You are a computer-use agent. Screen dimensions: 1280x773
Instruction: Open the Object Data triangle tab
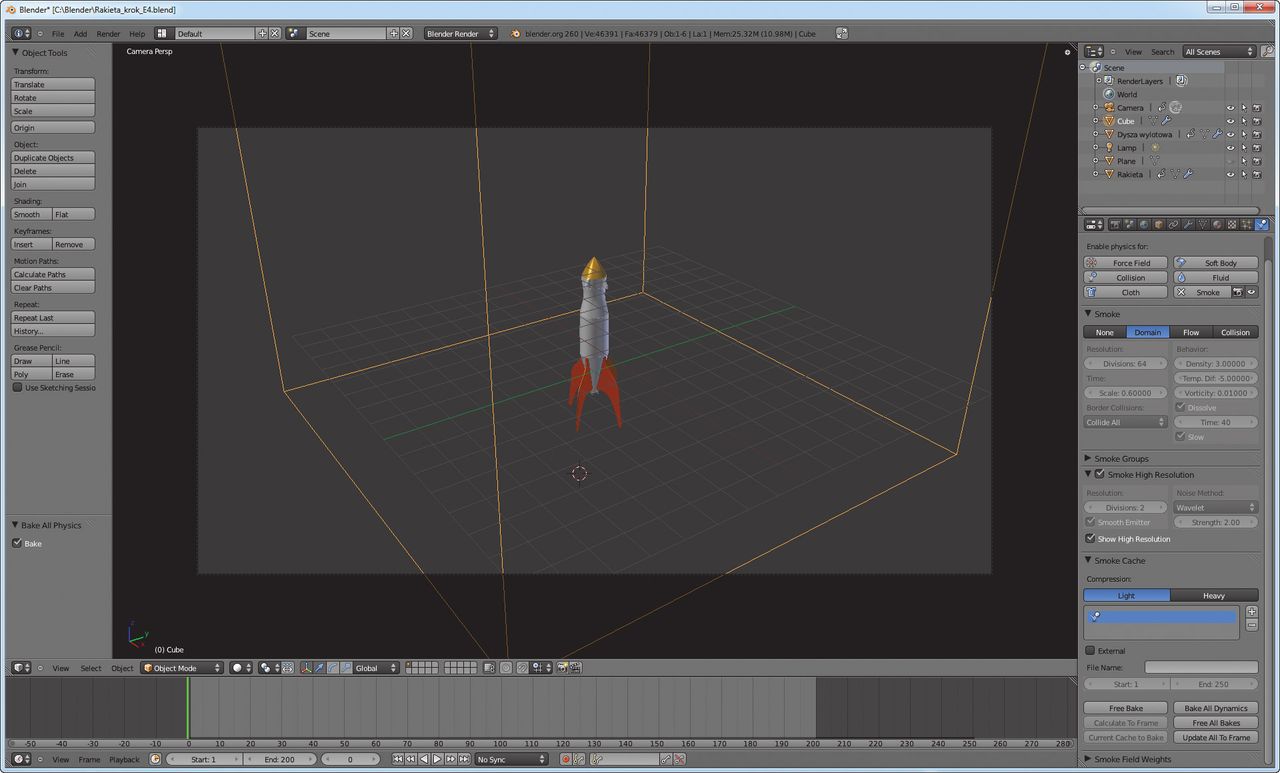pyautogui.click(x=1203, y=225)
